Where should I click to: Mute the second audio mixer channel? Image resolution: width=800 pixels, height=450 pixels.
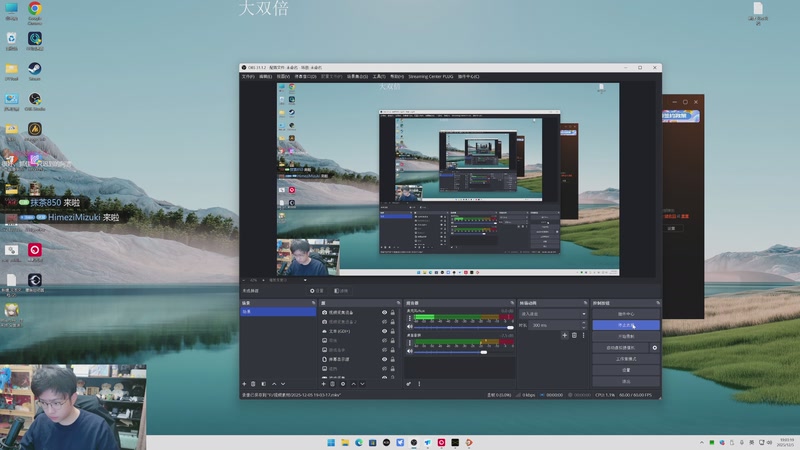pyautogui.click(x=409, y=352)
